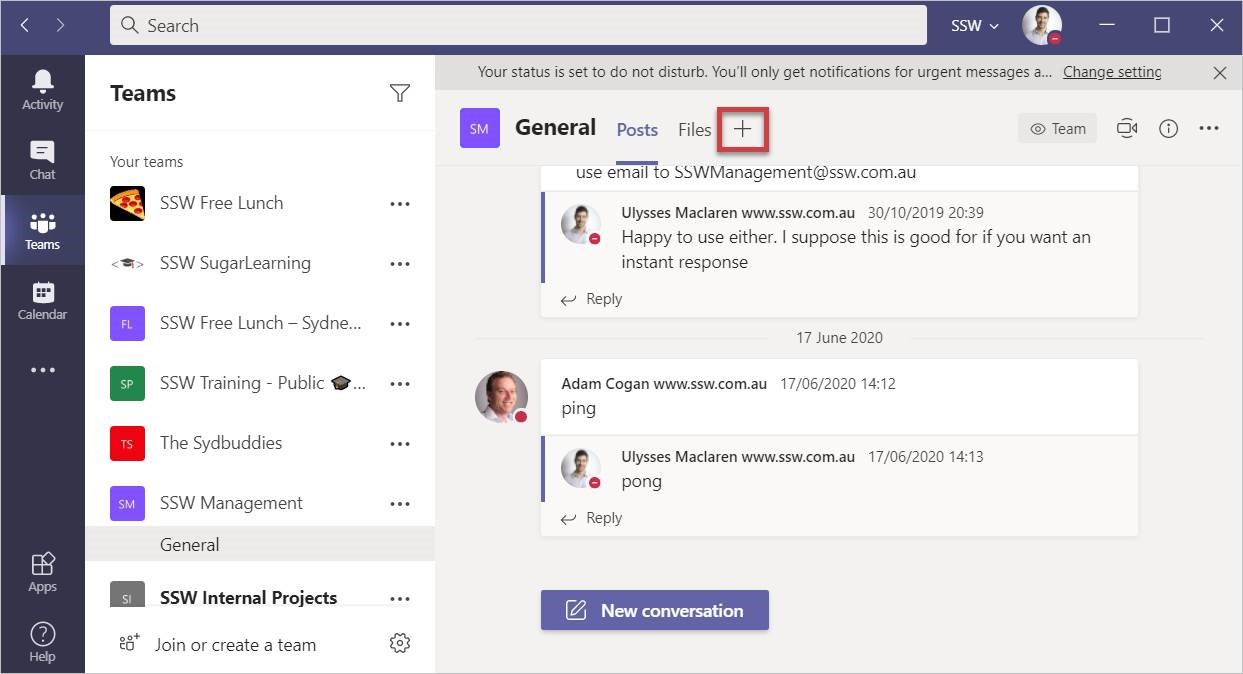The width and height of the screenshot is (1243, 674).
Task: Toggle the Team visibility eye button
Action: 1057,128
